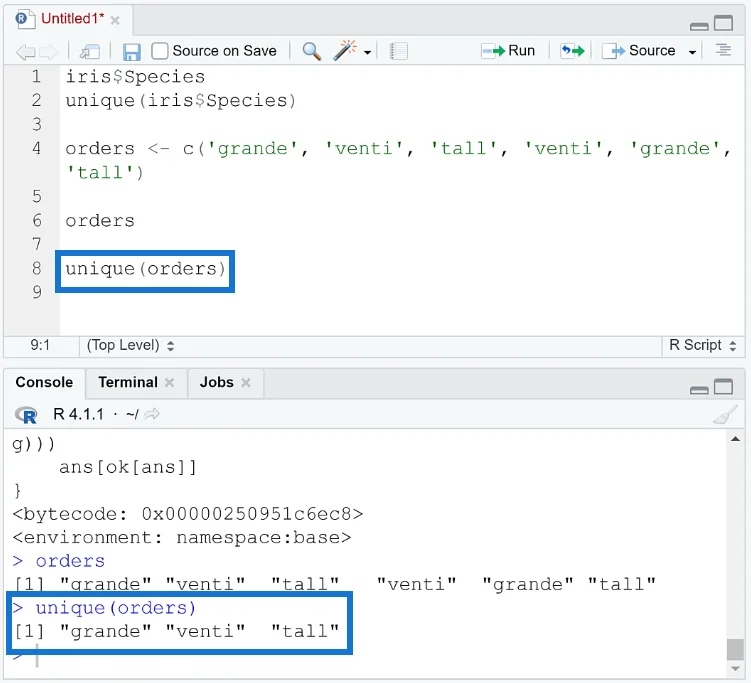Minimize the source editor pane
The image size is (751, 683).
699,26
